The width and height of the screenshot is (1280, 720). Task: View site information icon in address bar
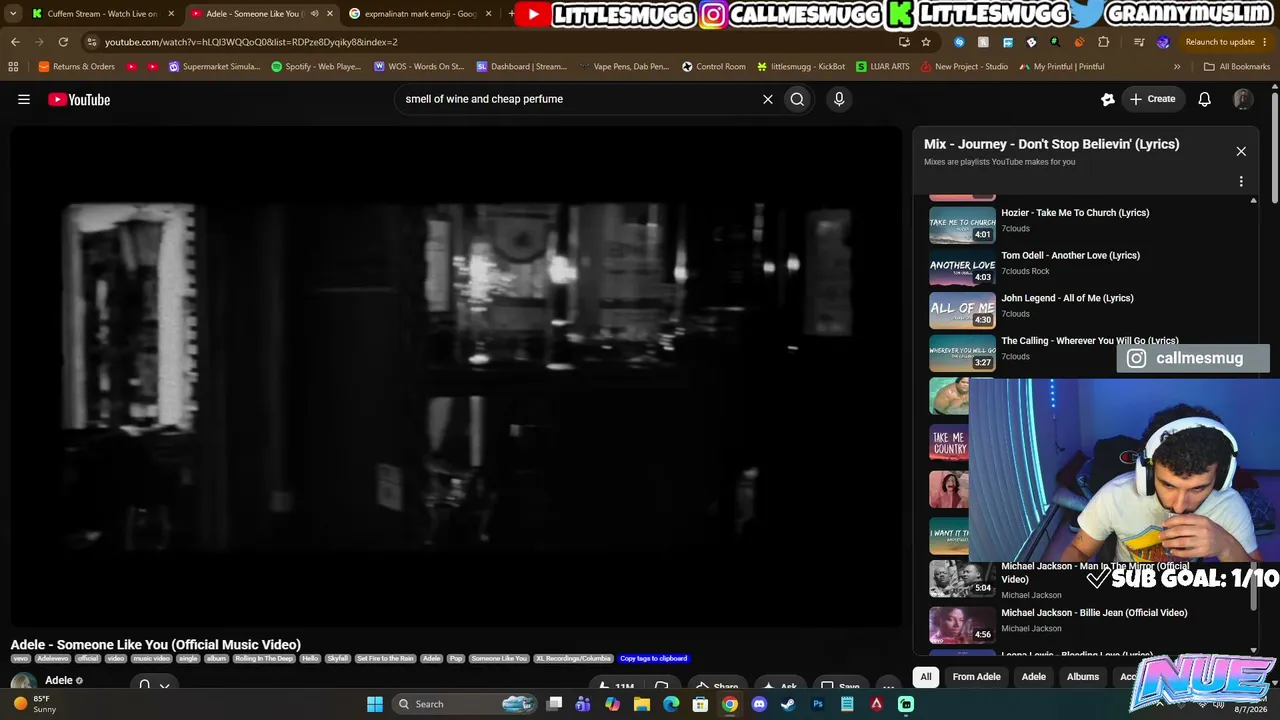tap(92, 42)
